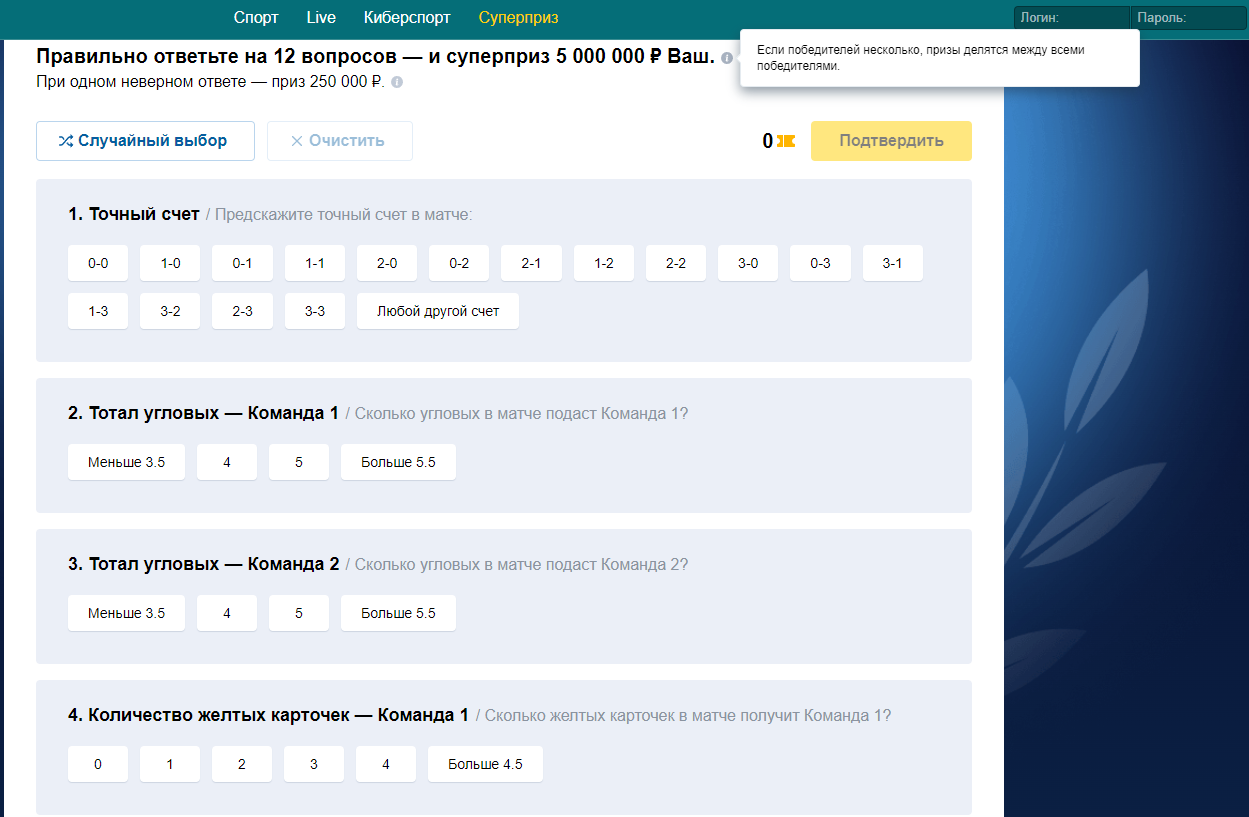Choose Меньше 3.5 corners for Команда 1
Image resolution: width=1249 pixels, height=817 pixels.
pos(126,462)
